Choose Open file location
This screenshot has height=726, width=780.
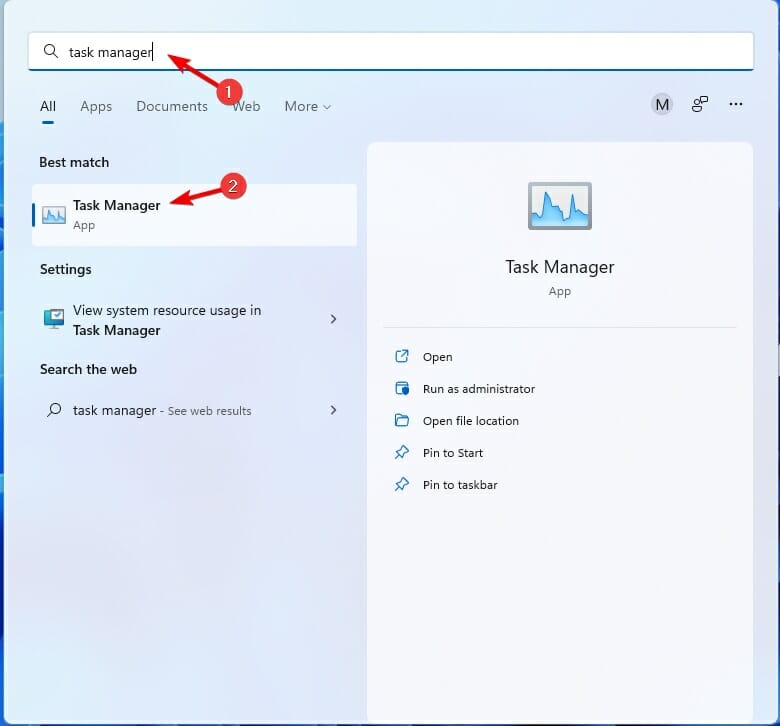471,421
